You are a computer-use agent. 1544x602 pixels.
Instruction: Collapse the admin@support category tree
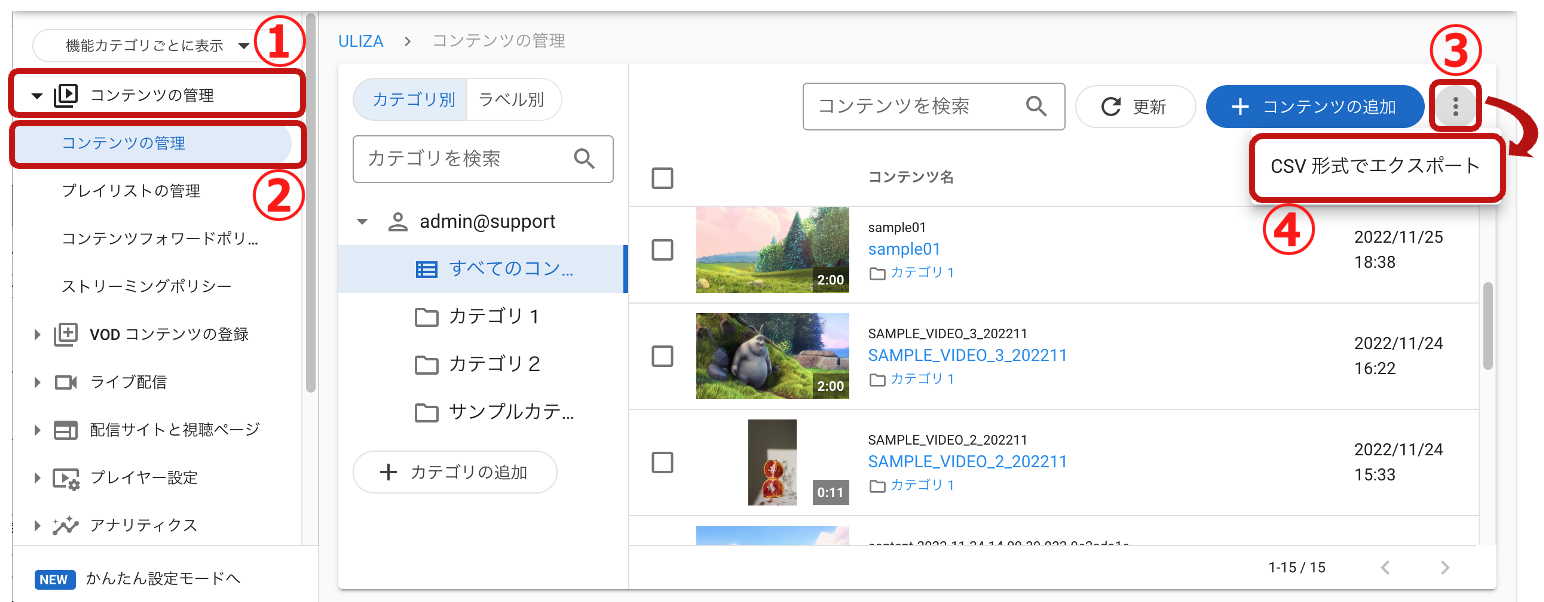click(361, 221)
